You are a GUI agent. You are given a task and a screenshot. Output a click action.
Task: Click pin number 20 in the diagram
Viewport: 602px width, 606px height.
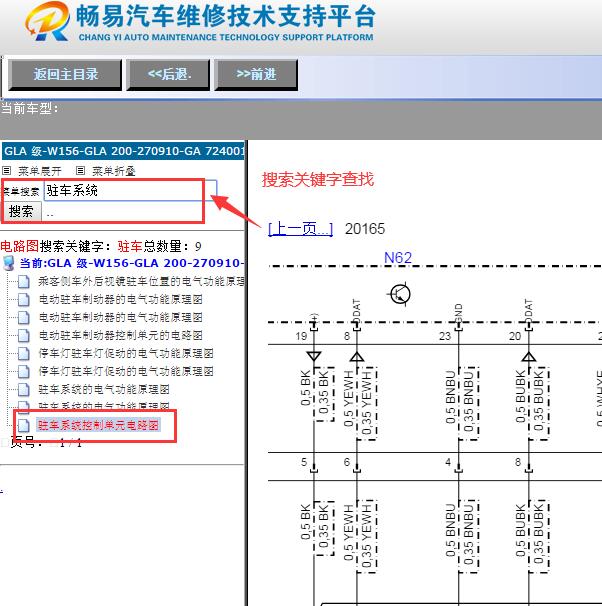click(x=515, y=336)
